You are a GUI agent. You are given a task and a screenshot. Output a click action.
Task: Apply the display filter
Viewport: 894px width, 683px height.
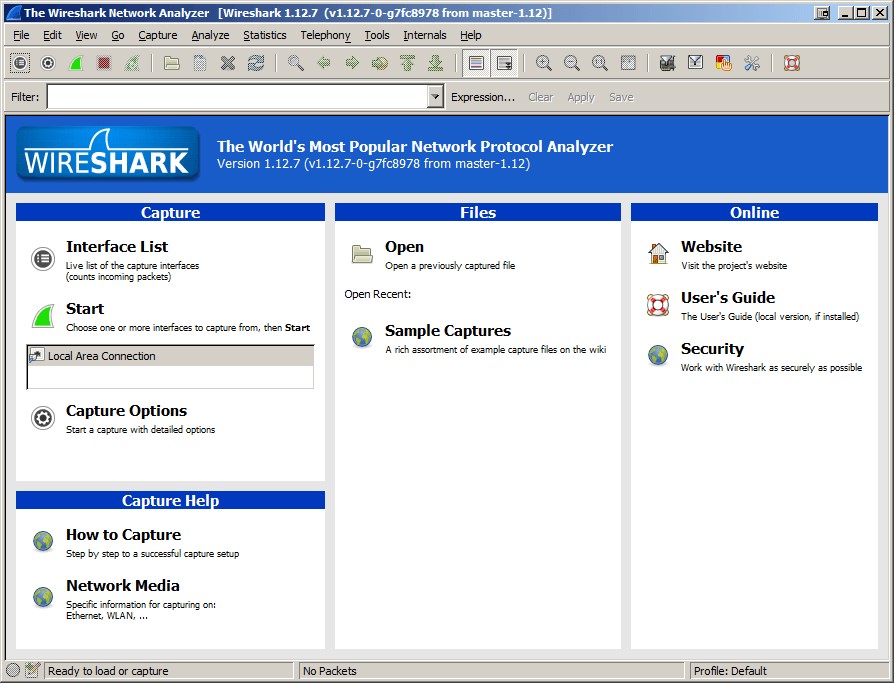(x=580, y=97)
